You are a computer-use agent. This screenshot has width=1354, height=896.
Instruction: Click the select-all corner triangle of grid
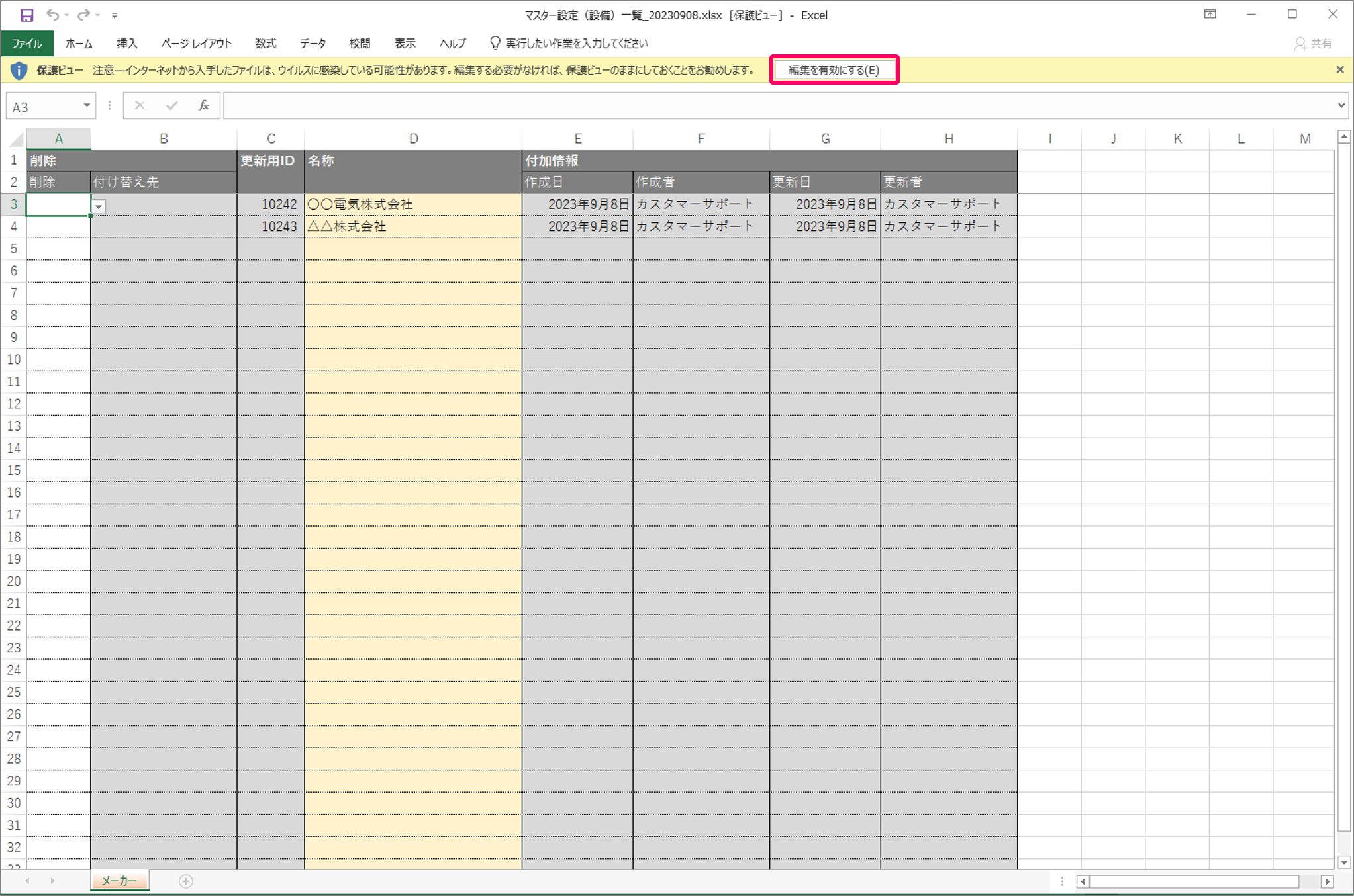point(17,139)
